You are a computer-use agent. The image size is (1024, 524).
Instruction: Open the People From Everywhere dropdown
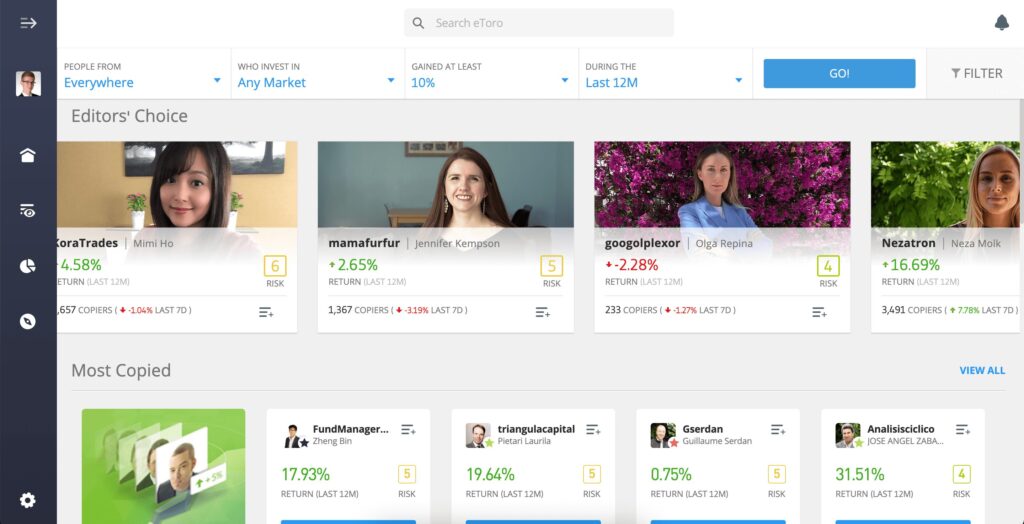click(x=144, y=74)
